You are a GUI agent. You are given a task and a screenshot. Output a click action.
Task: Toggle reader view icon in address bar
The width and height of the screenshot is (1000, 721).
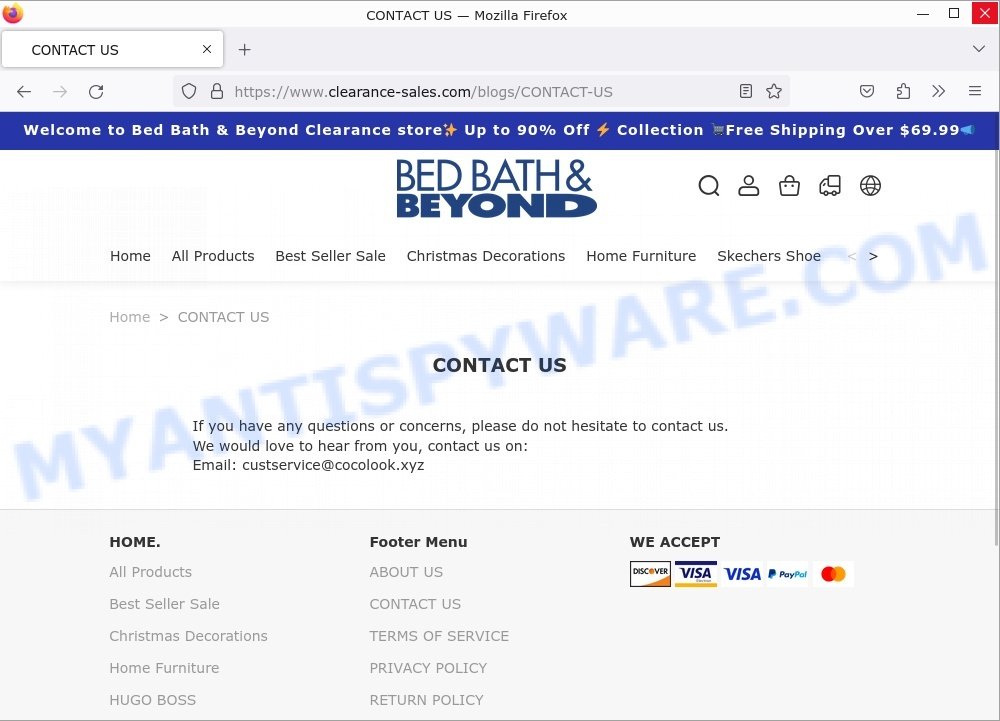coord(746,91)
